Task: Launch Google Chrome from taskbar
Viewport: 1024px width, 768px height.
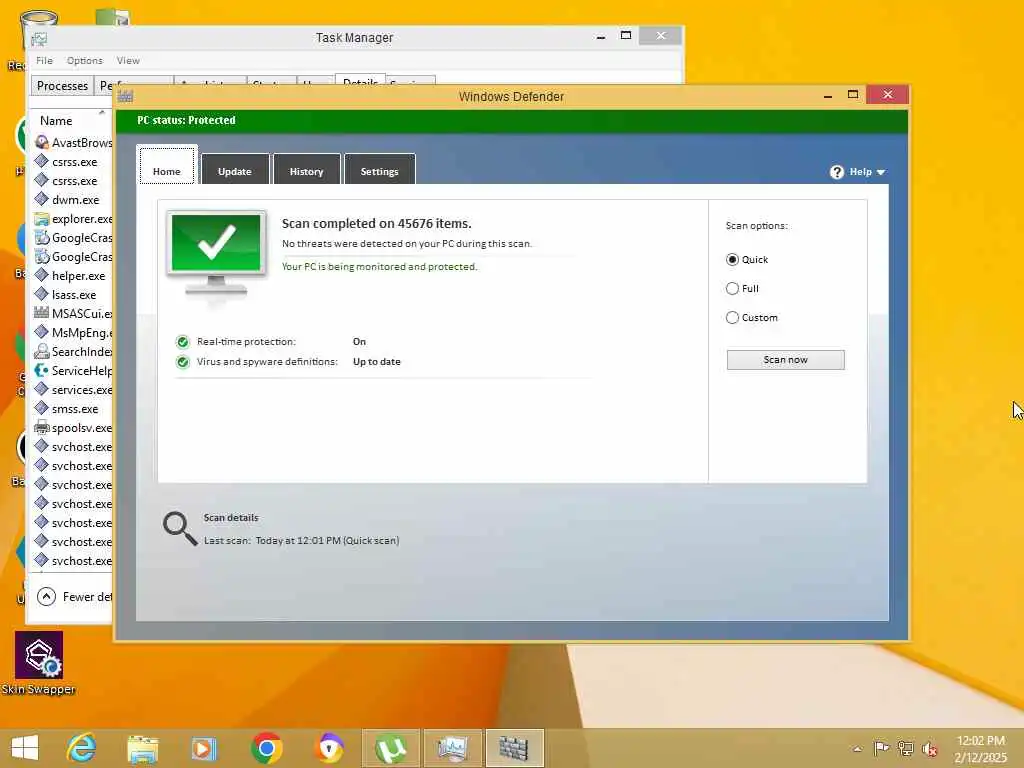Action: pyautogui.click(x=266, y=748)
